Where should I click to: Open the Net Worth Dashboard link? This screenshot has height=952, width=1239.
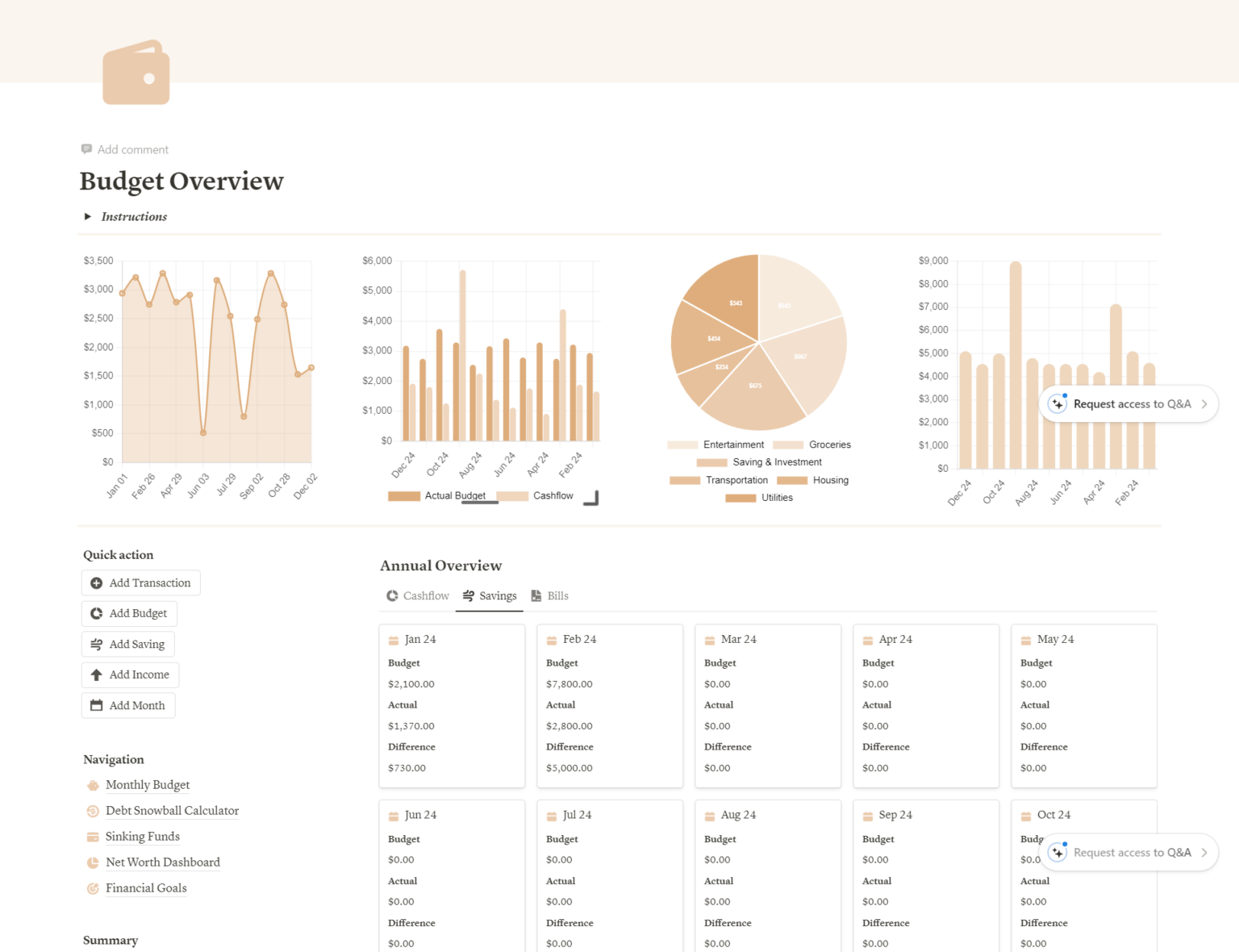tap(163, 862)
